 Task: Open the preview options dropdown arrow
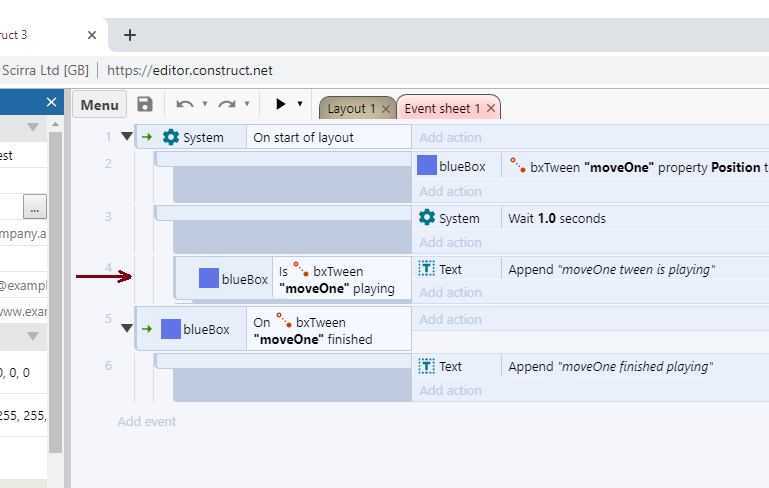click(300, 103)
